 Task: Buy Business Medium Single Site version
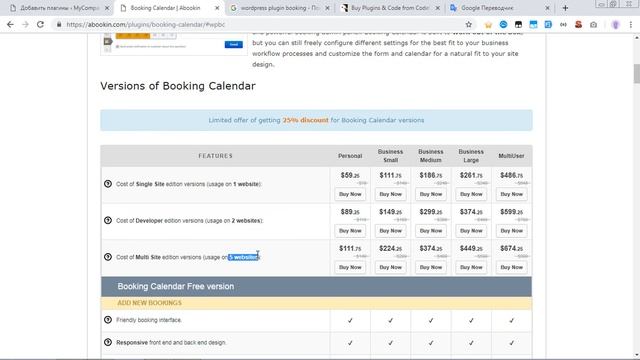[431, 194]
